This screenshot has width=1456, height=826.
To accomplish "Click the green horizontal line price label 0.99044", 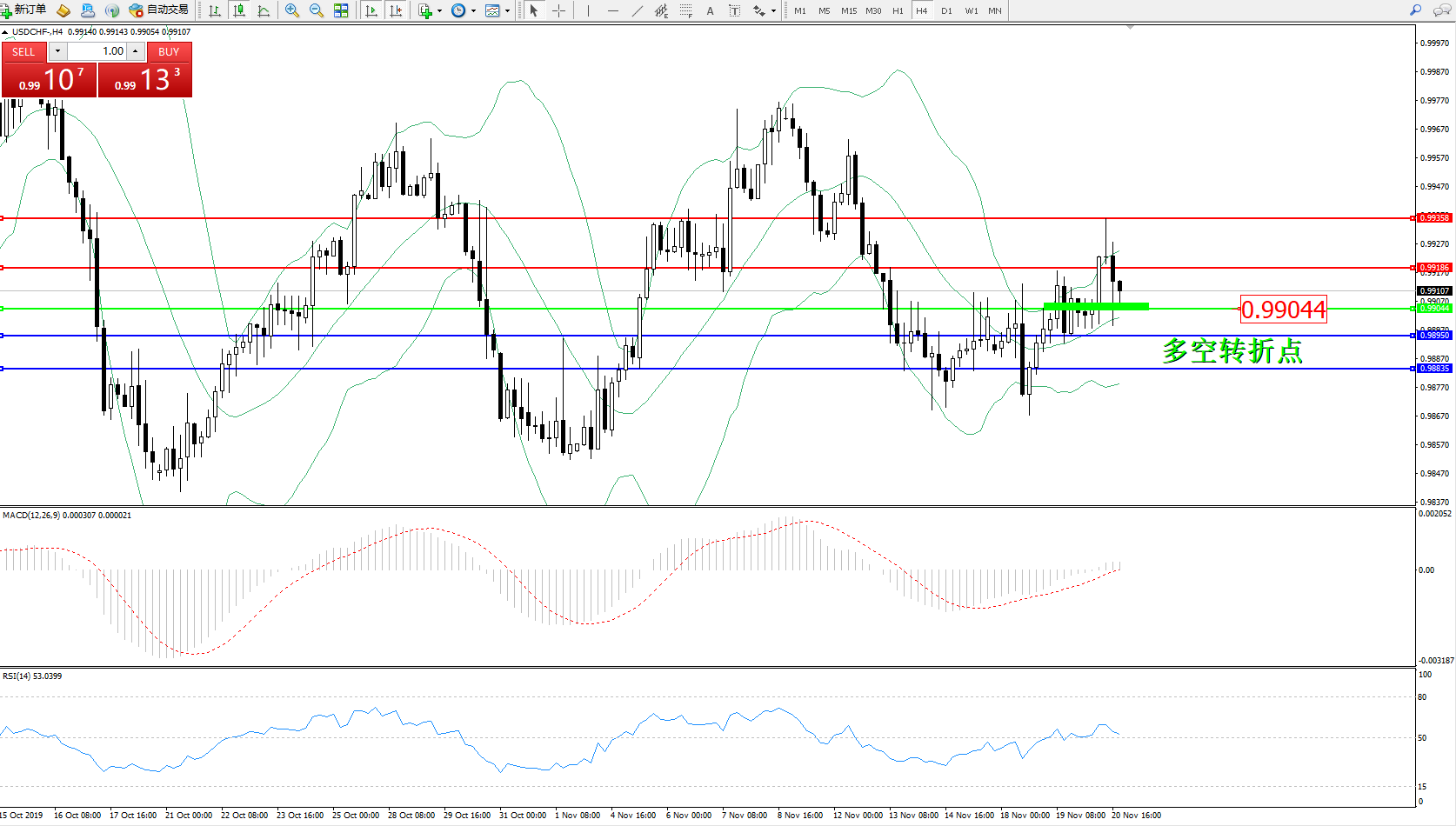I will (1283, 310).
